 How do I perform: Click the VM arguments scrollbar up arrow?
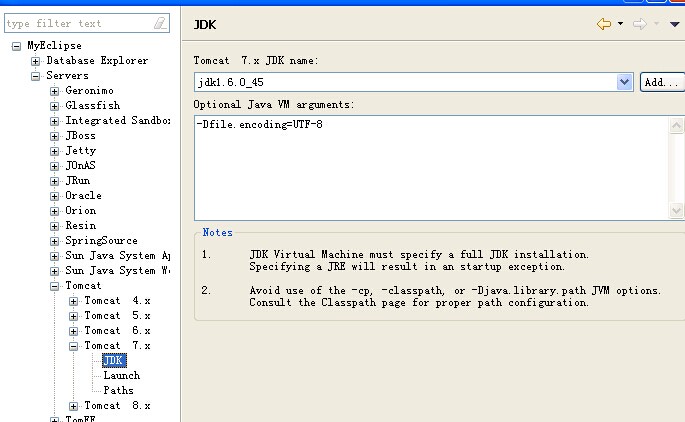(676, 125)
